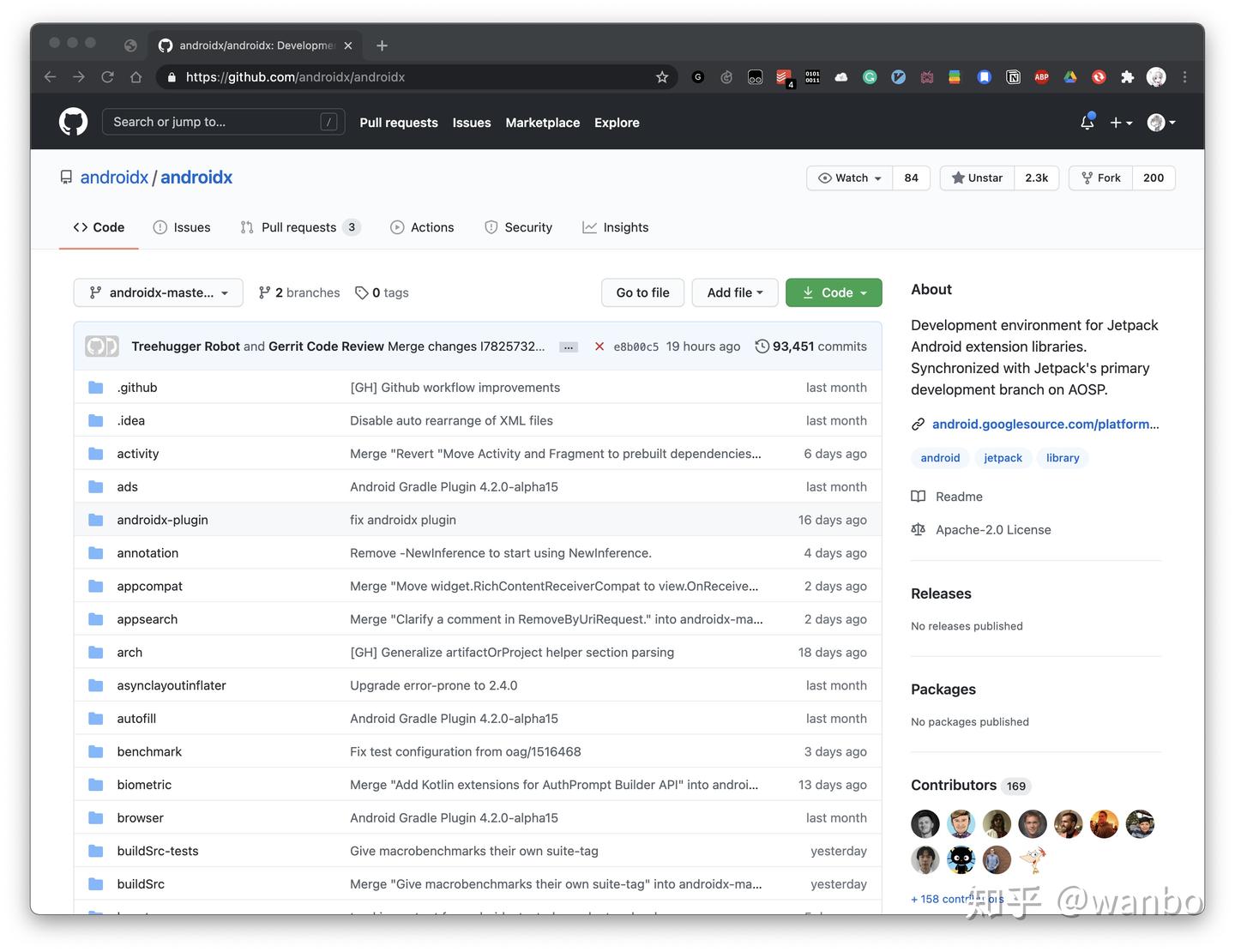
Task: Expand commit message ellipsis button
Action: point(568,346)
